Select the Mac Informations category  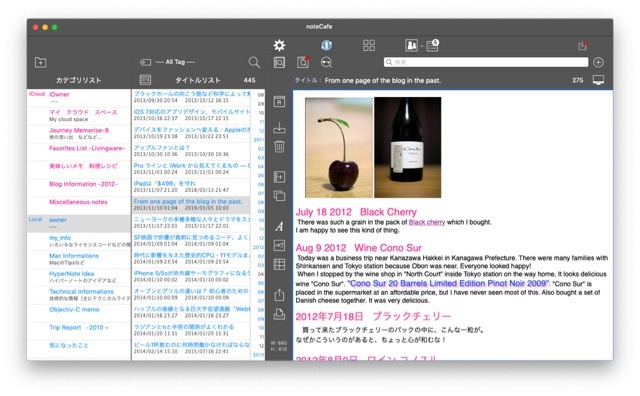(79, 260)
